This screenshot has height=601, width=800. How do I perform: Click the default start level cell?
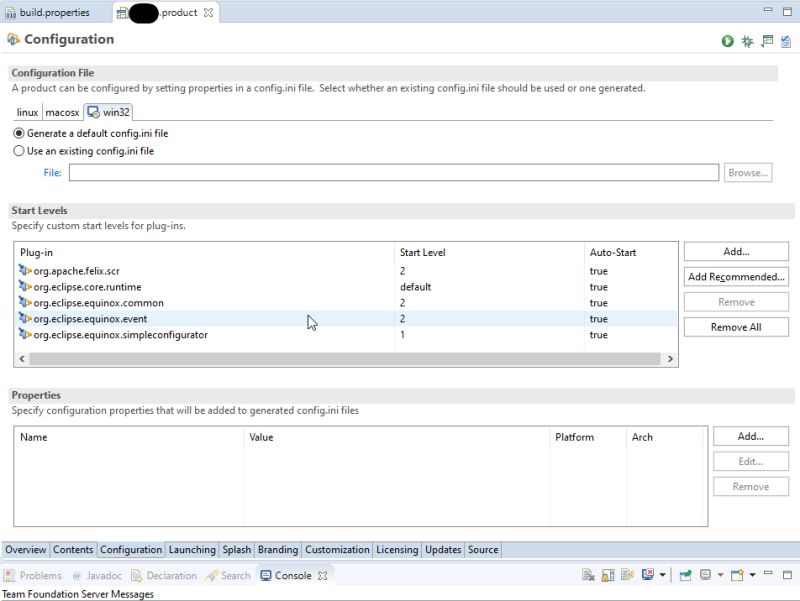point(415,287)
